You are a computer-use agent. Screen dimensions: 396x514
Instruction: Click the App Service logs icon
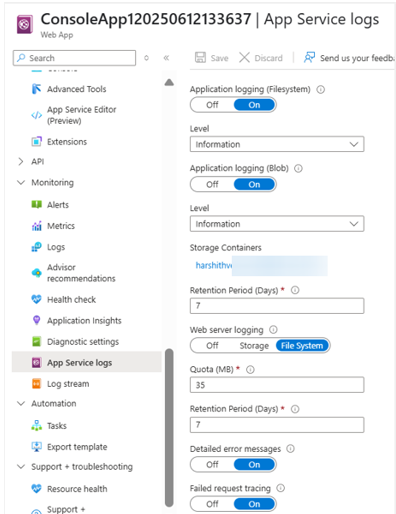point(36,362)
